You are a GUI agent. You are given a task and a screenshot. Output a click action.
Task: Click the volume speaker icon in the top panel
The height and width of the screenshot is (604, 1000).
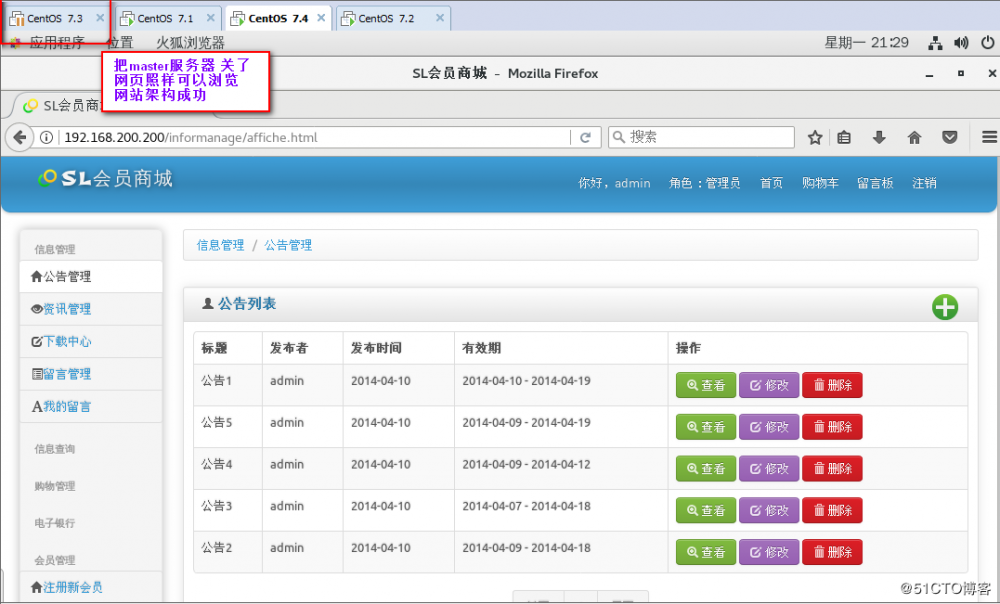point(961,44)
